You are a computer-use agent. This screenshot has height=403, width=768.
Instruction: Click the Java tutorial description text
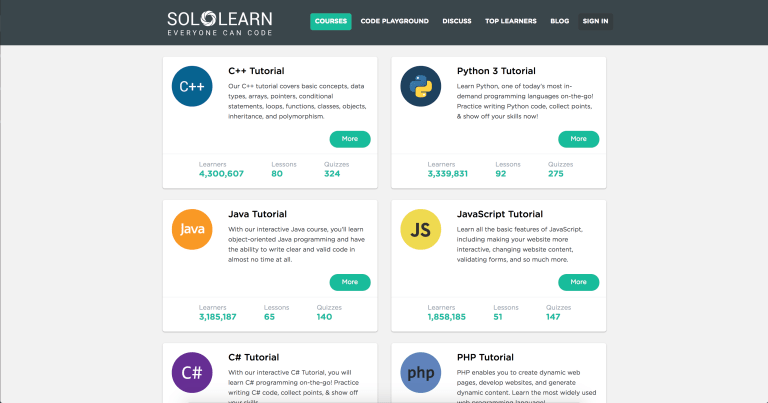(x=296, y=244)
